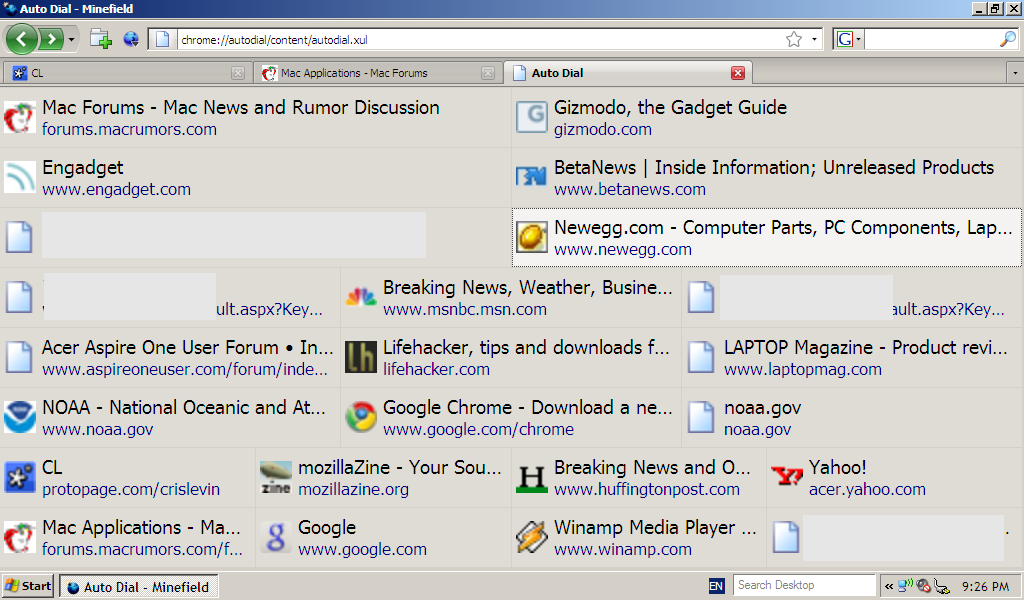Click the CL protopage icon

[19, 477]
